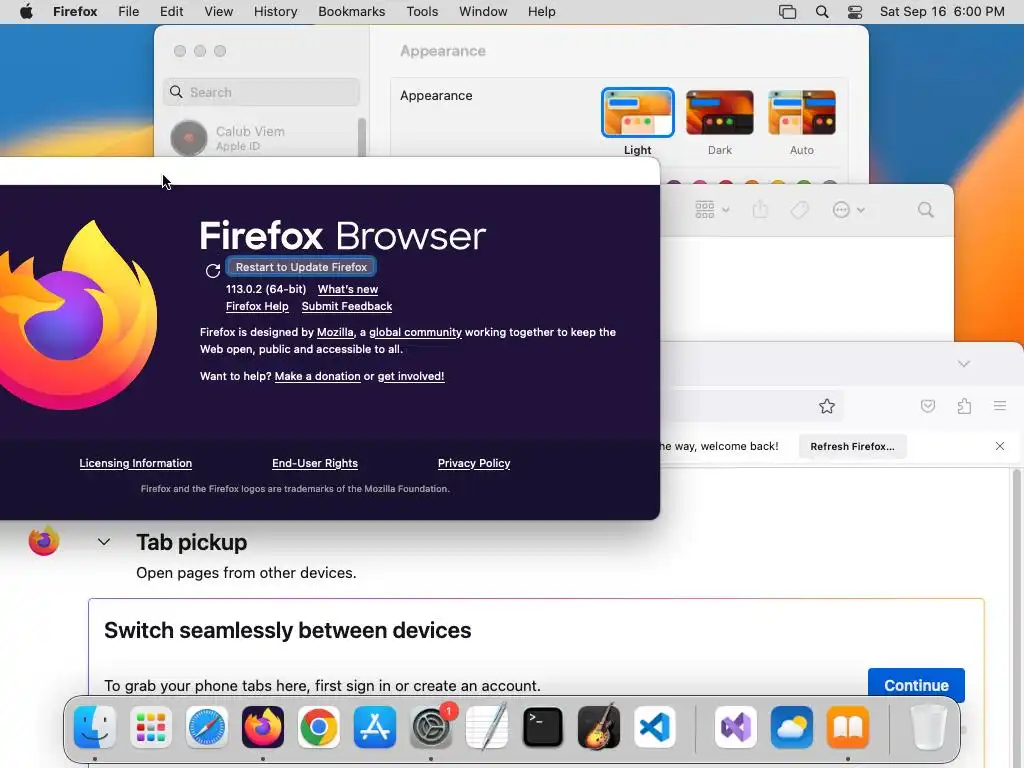Launch GarageBand from the Dock
Screen dimensions: 1024x768
tap(599, 726)
